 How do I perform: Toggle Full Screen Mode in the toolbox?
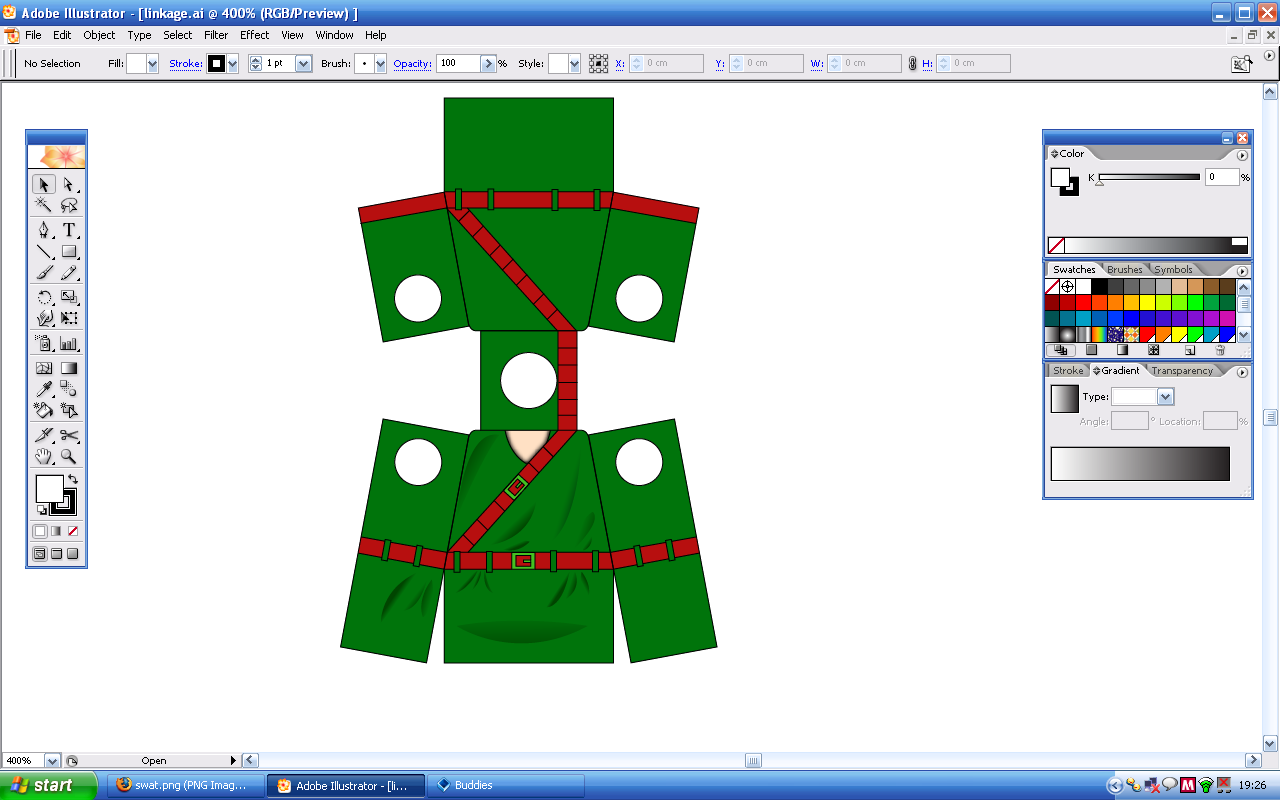[72, 555]
